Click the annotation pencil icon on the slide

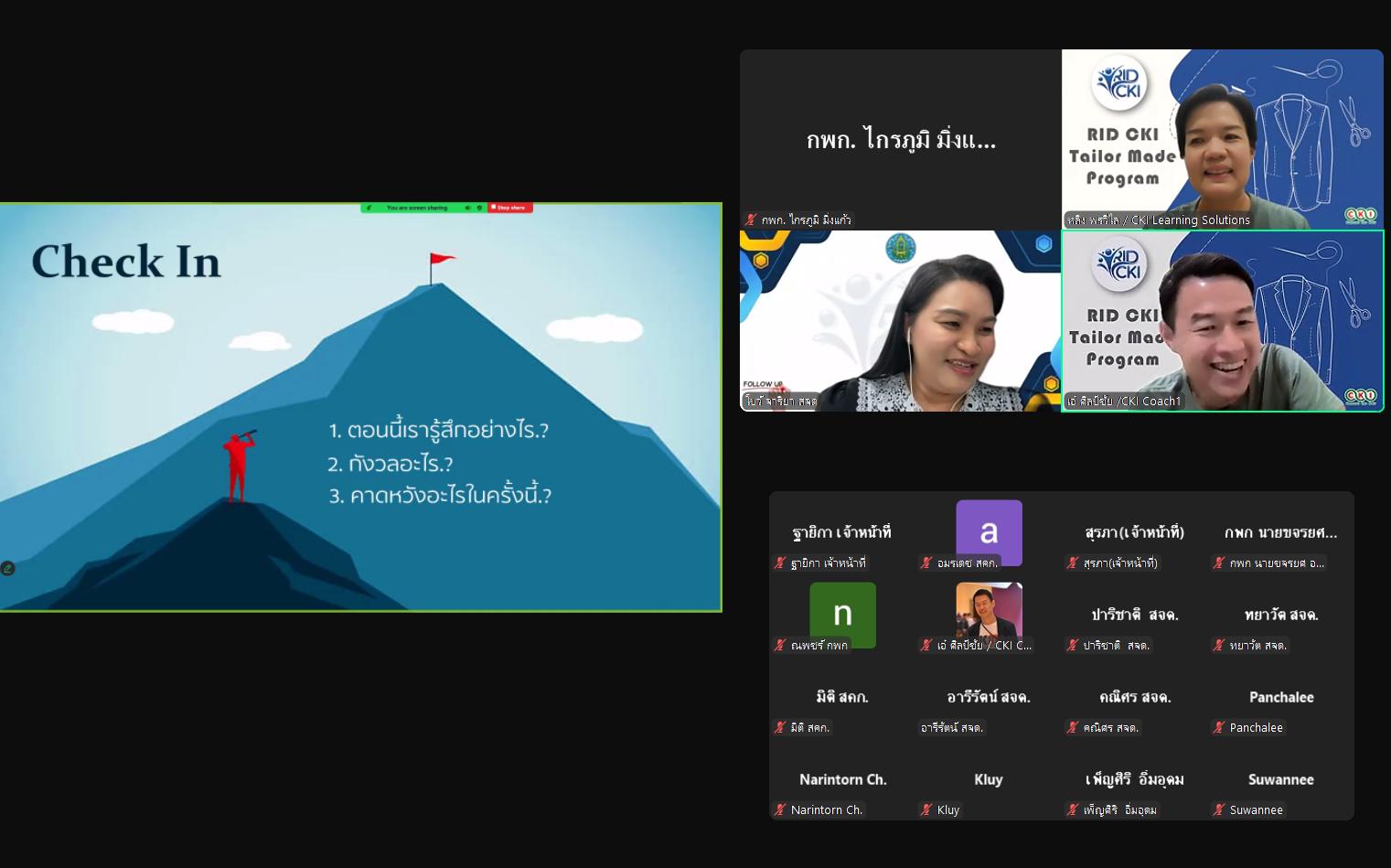[x=8, y=568]
